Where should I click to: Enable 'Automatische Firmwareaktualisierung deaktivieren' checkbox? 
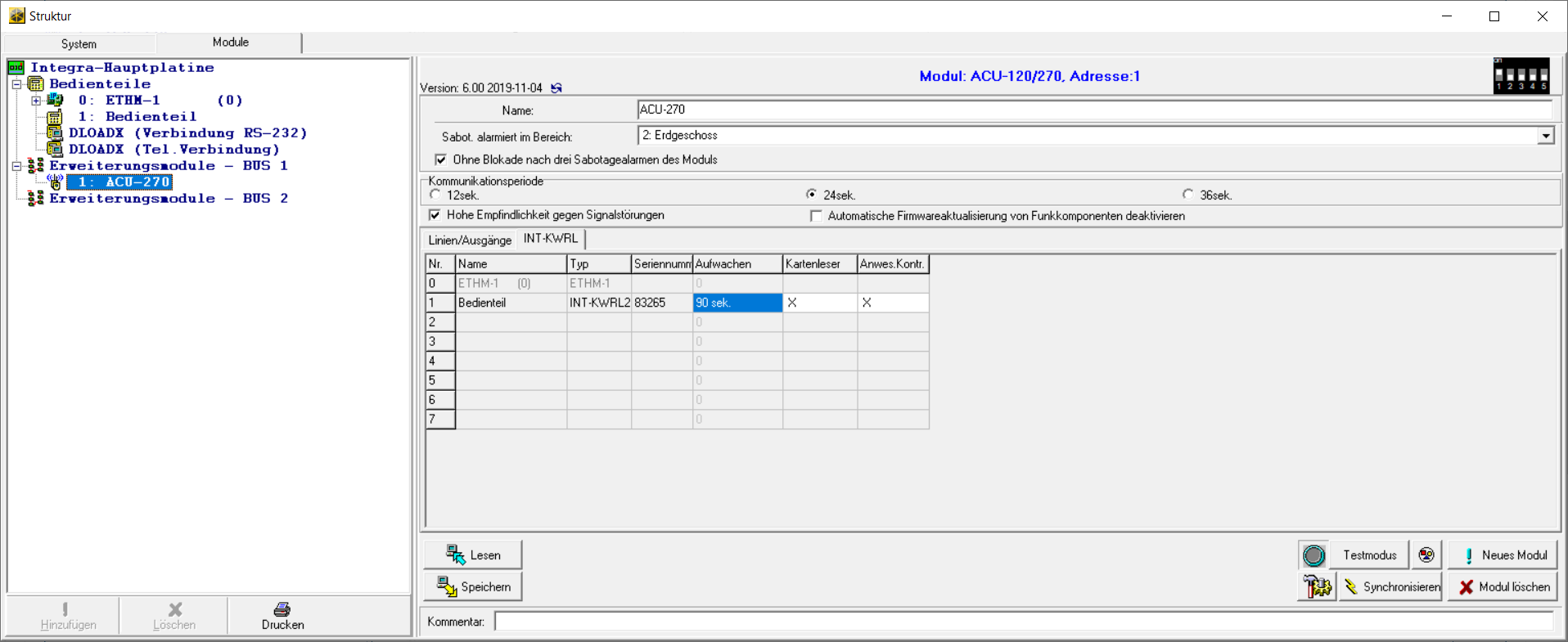point(816,216)
